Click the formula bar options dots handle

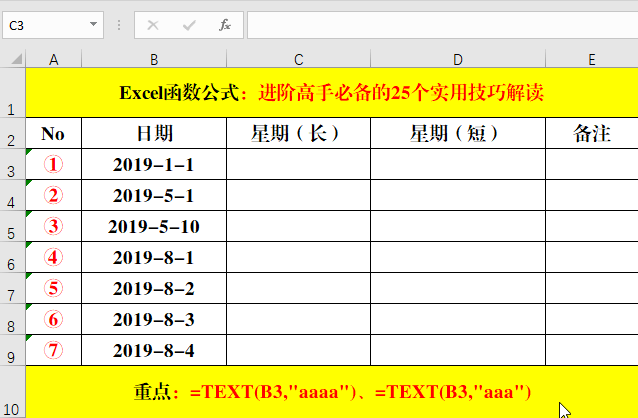click(119, 25)
